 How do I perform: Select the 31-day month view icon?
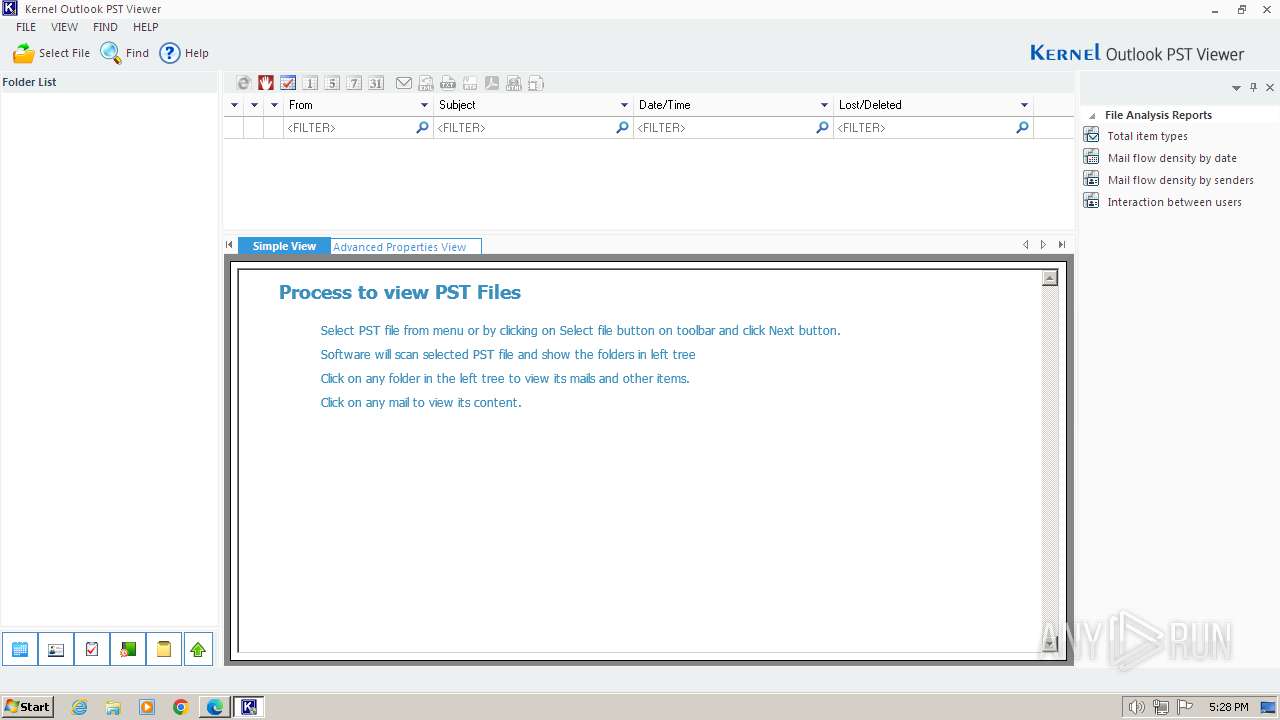click(x=376, y=83)
